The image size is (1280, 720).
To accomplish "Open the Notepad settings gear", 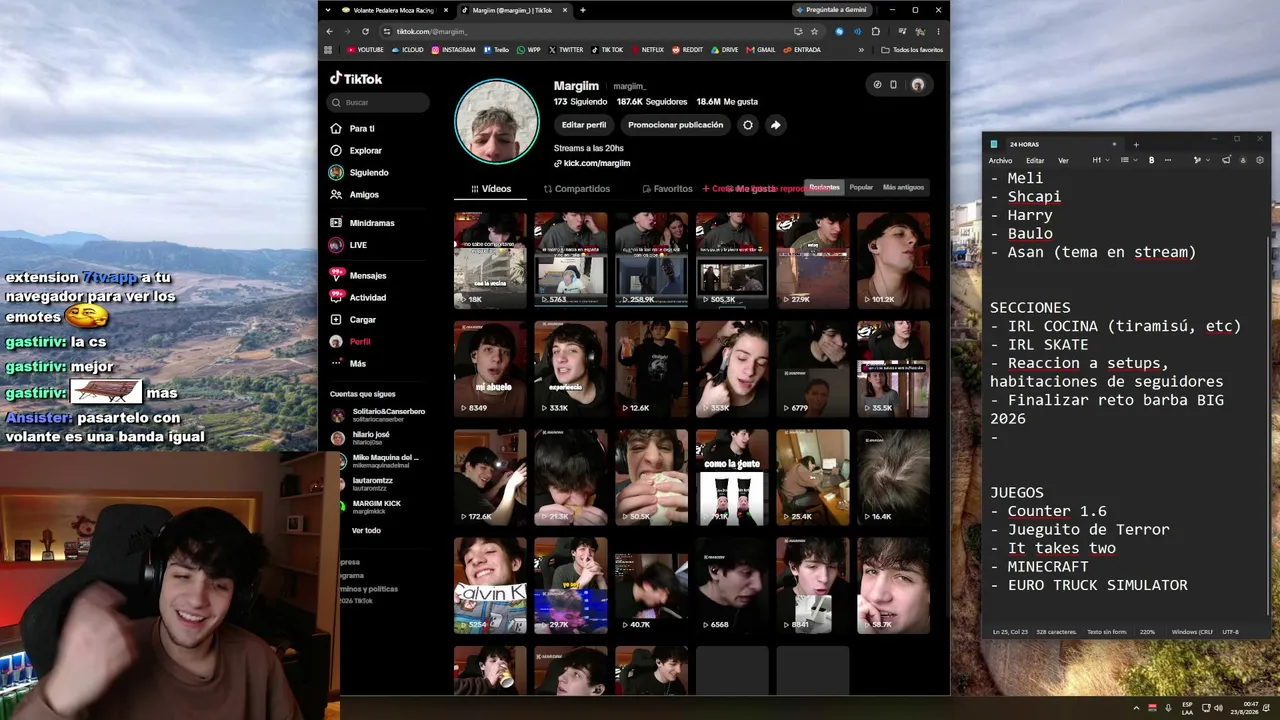I will [x=1260, y=160].
